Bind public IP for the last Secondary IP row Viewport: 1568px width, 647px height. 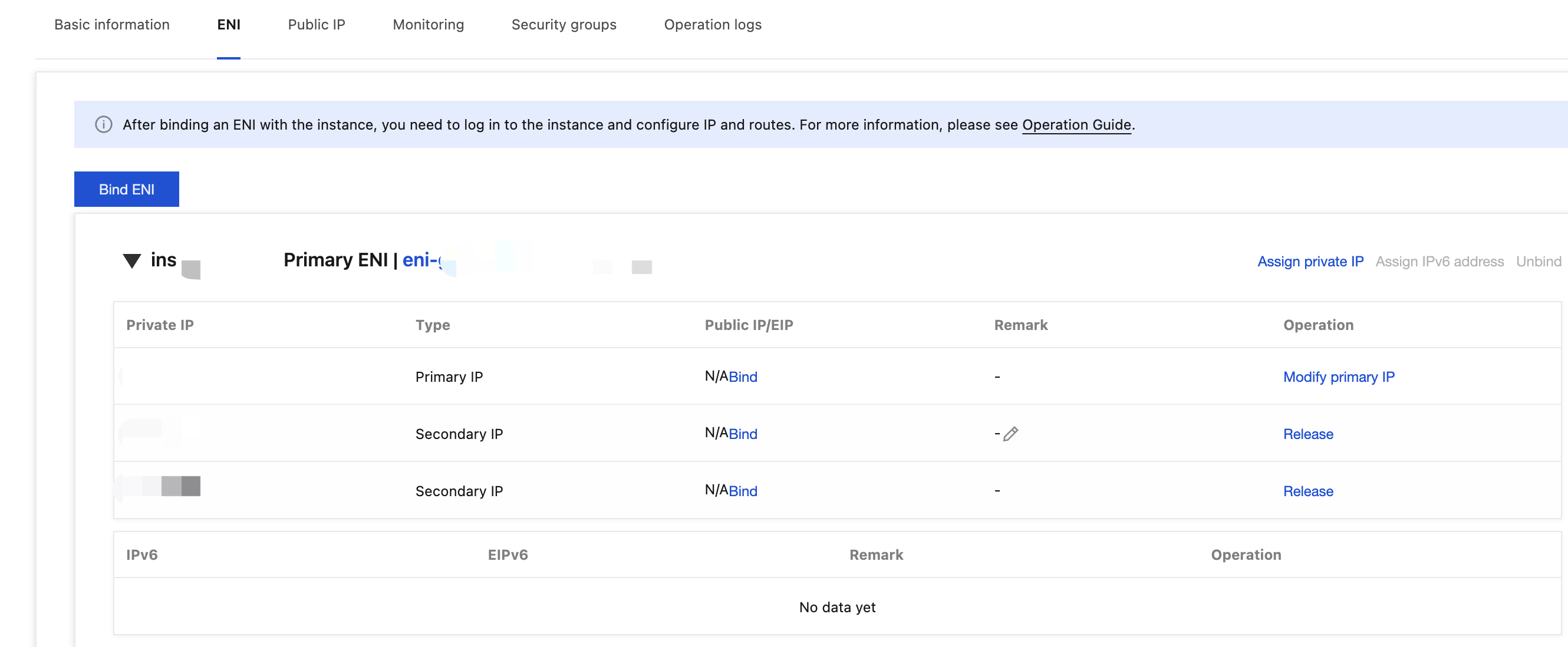[x=743, y=491]
